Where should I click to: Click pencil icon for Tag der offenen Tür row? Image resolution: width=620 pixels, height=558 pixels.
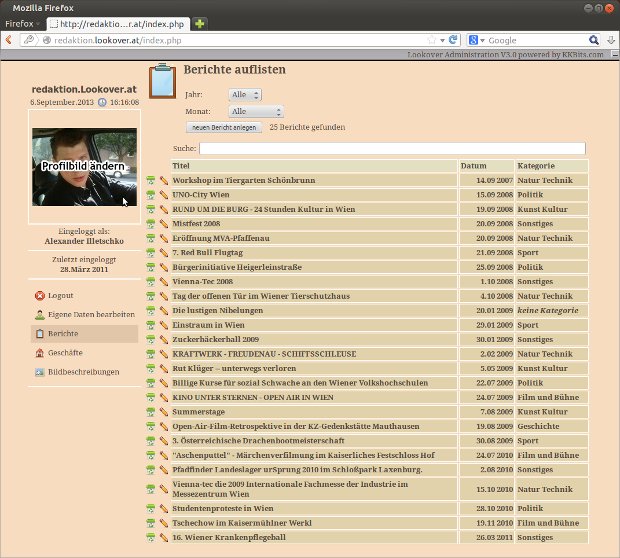point(164,296)
